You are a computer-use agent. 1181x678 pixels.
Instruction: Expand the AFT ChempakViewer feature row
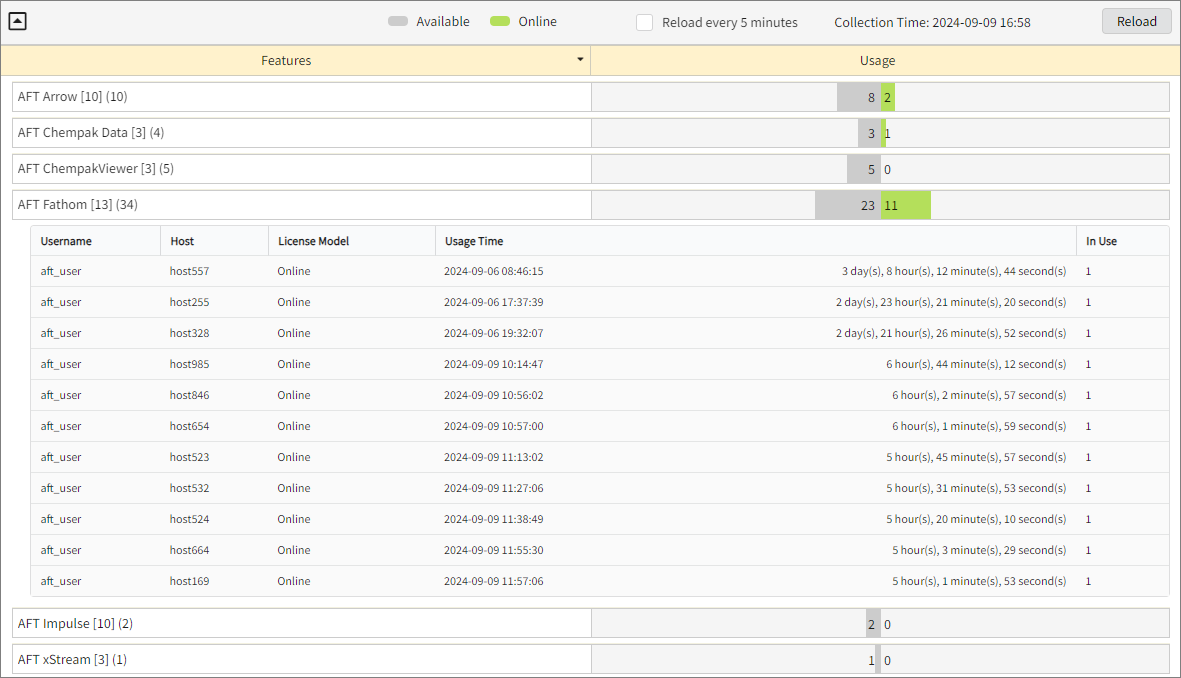coord(300,168)
